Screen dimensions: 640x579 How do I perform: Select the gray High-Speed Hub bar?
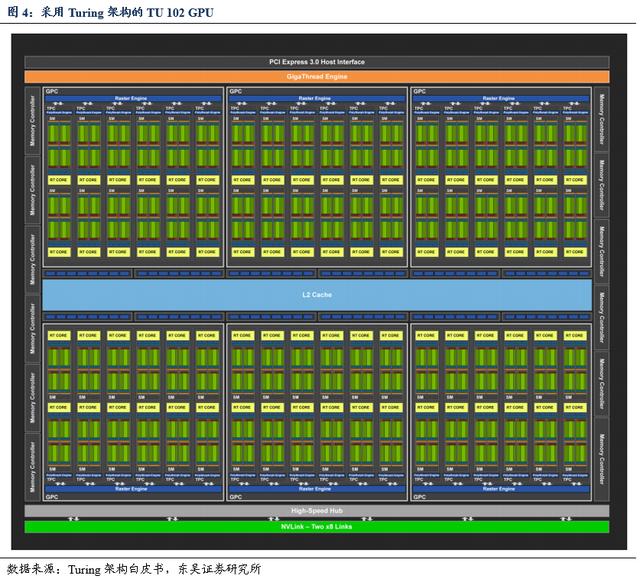coord(317,510)
